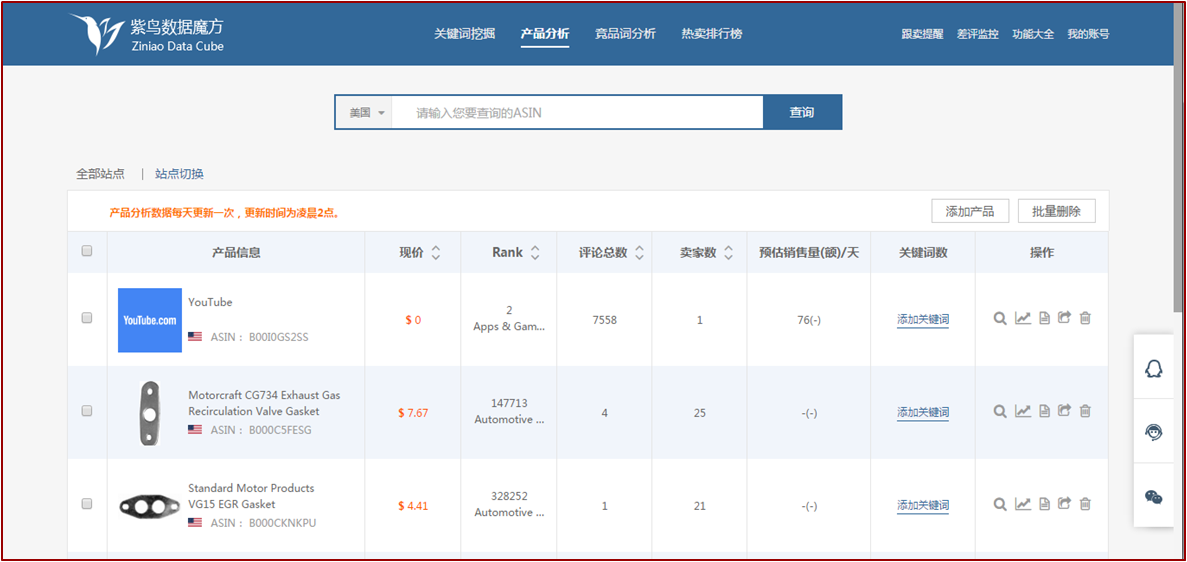The image size is (1187, 562).
Task: Click the customer service headset icon
Action: [1153, 433]
